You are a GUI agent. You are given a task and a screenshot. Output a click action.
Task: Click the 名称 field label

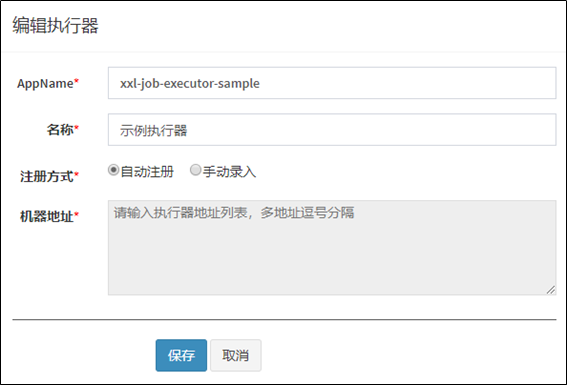(x=60, y=129)
